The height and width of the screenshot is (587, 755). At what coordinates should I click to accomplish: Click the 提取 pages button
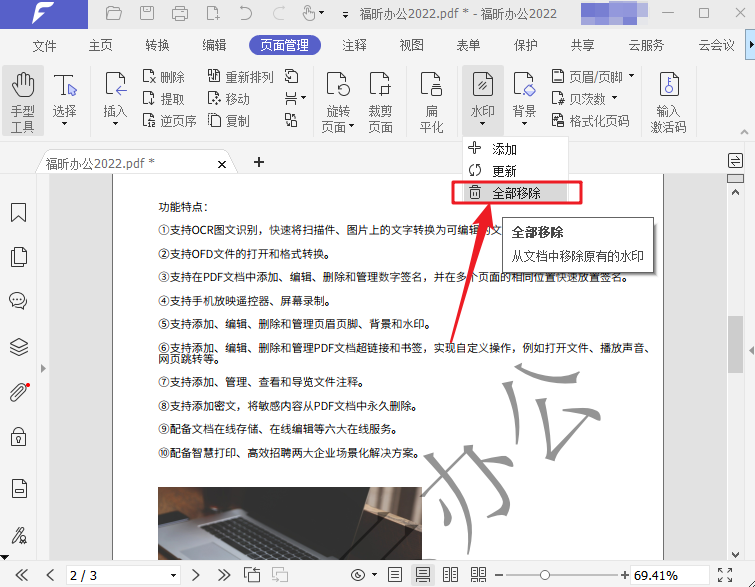point(164,99)
